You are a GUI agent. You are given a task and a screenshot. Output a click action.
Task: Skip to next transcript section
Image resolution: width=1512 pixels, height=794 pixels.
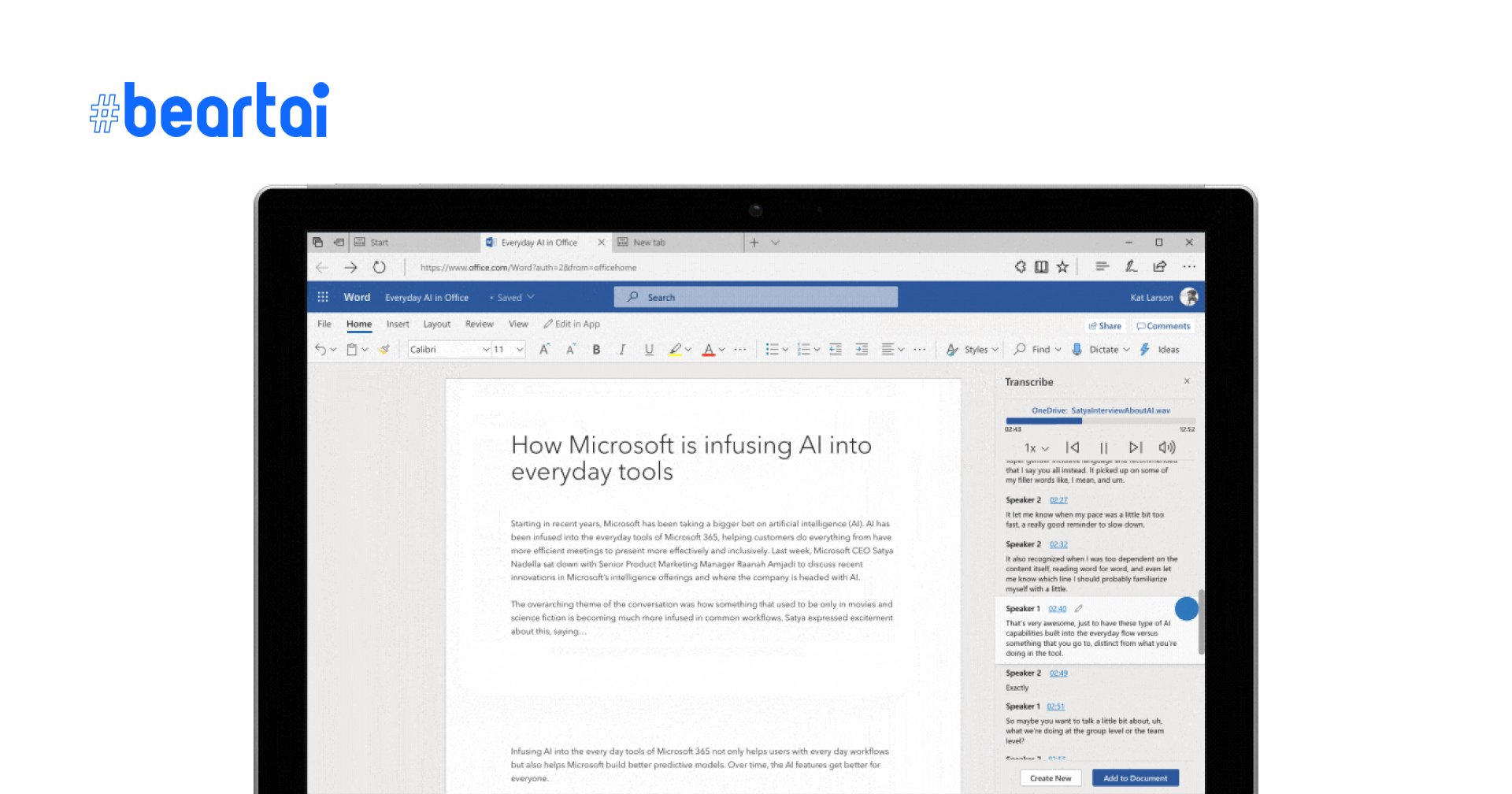pyautogui.click(x=1136, y=447)
